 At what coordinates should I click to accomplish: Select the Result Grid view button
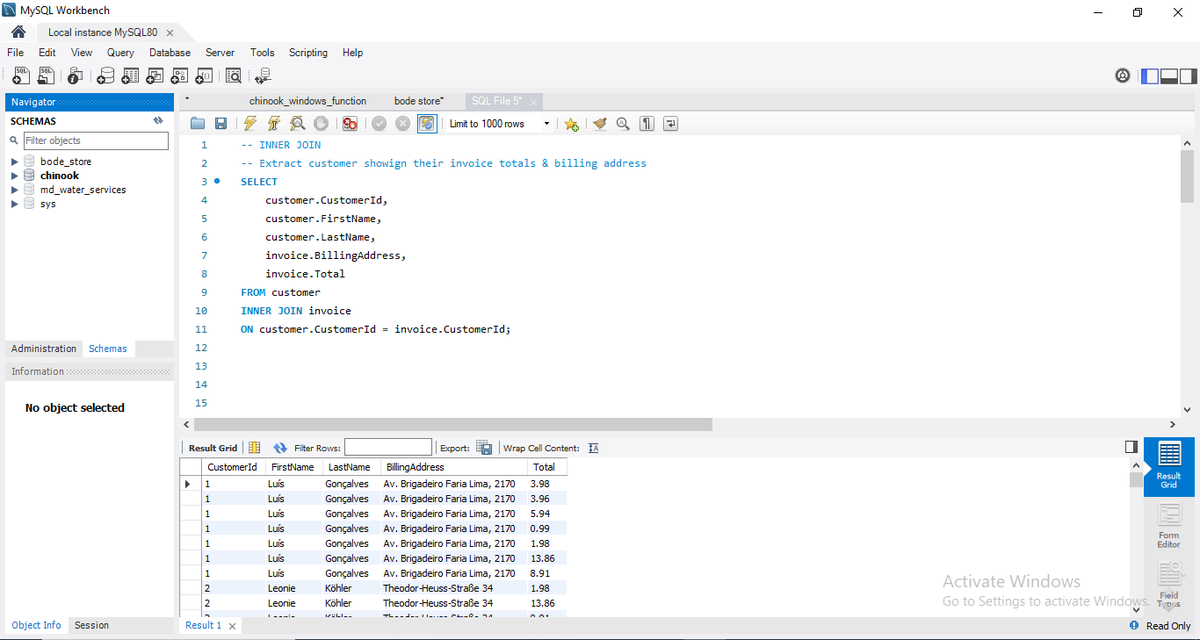[x=1169, y=467]
